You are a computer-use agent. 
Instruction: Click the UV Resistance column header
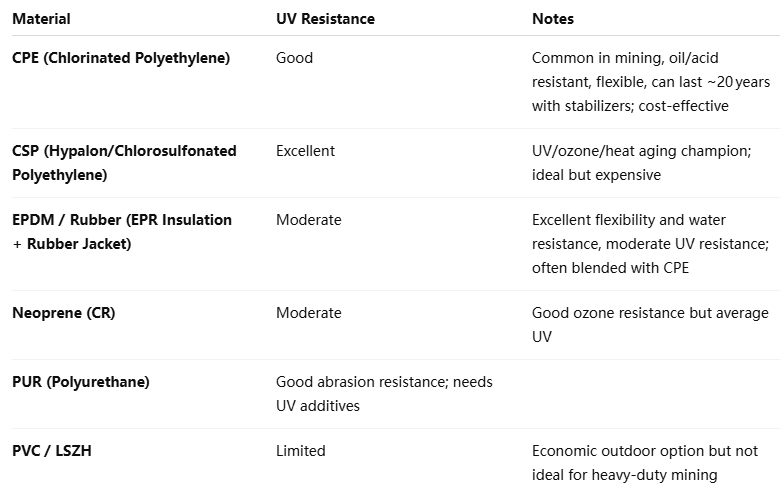point(325,19)
